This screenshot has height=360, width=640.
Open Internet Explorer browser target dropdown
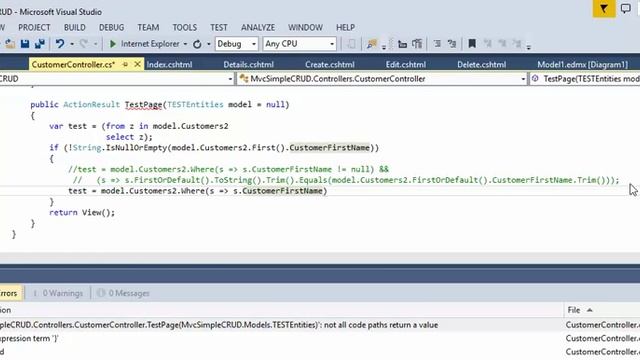click(x=185, y=44)
